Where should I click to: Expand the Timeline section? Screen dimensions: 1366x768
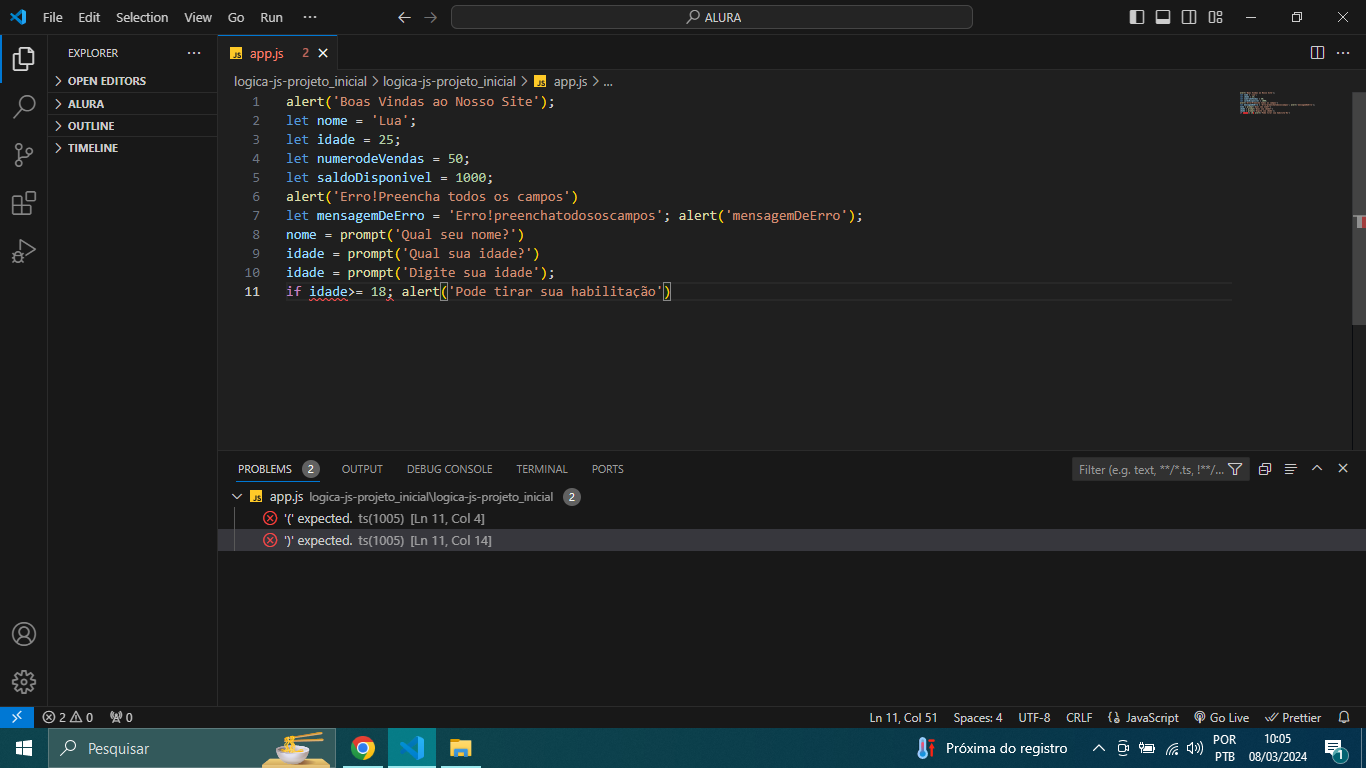coord(133,148)
